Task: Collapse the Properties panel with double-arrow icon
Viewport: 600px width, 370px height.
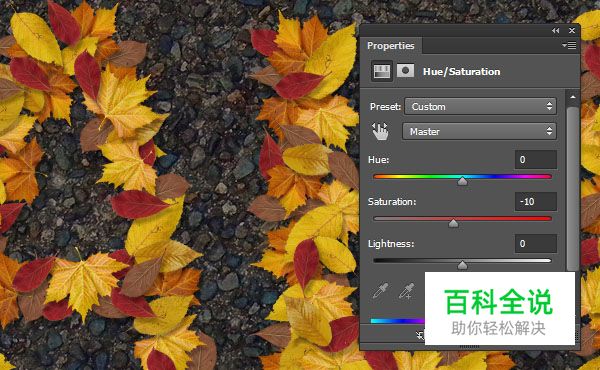Action: [555, 31]
